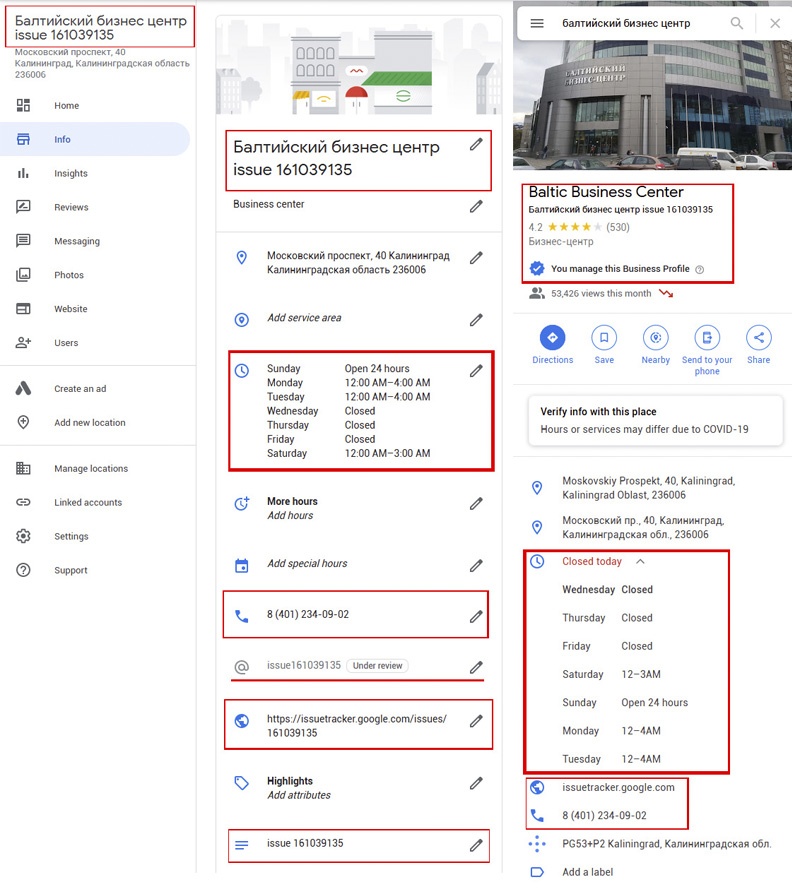
Task: Edit the phone number pencil icon
Action: pyautogui.click(x=476, y=616)
